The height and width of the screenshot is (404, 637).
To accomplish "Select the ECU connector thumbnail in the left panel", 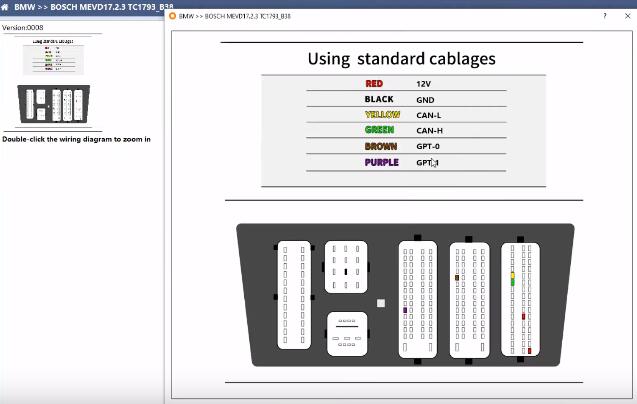I will pos(53,104).
